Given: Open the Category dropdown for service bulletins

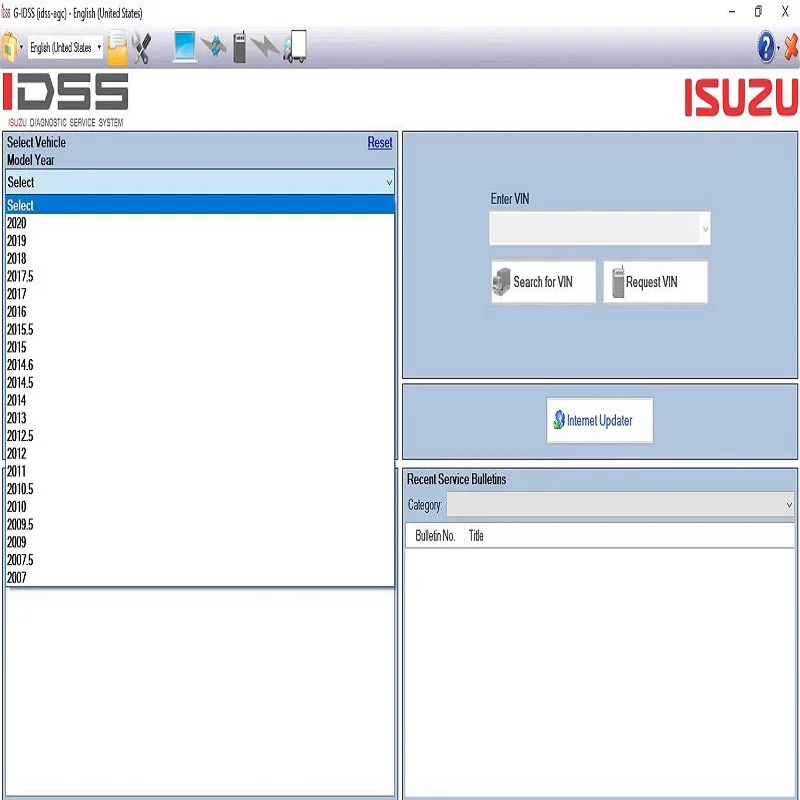Looking at the screenshot, I should click(x=620, y=505).
